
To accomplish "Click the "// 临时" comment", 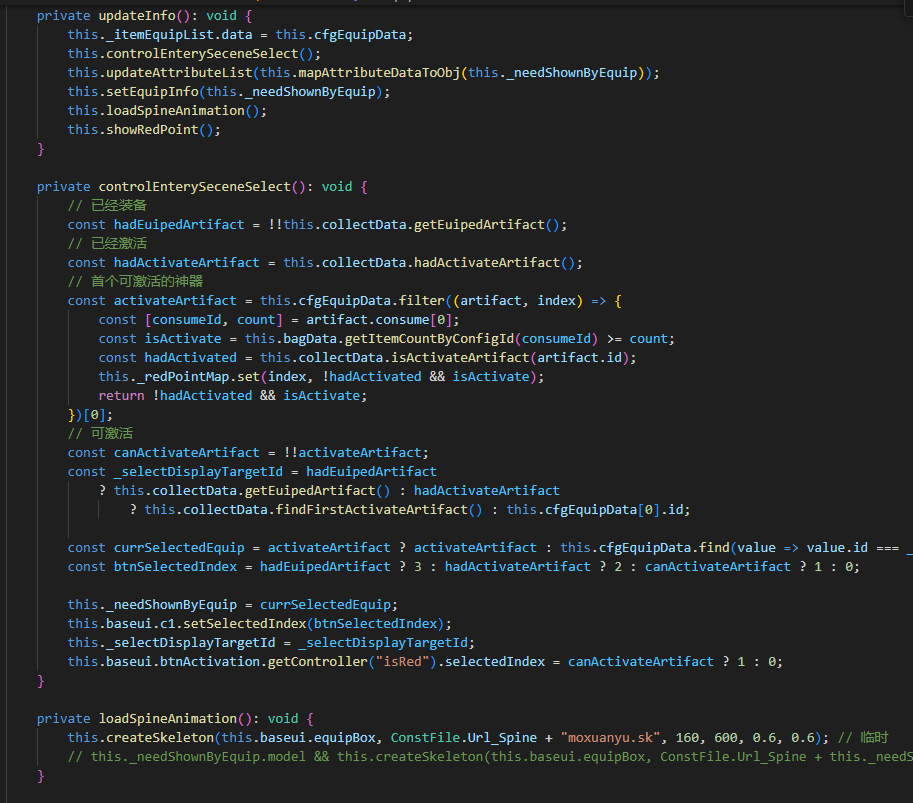I will coord(863,738).
